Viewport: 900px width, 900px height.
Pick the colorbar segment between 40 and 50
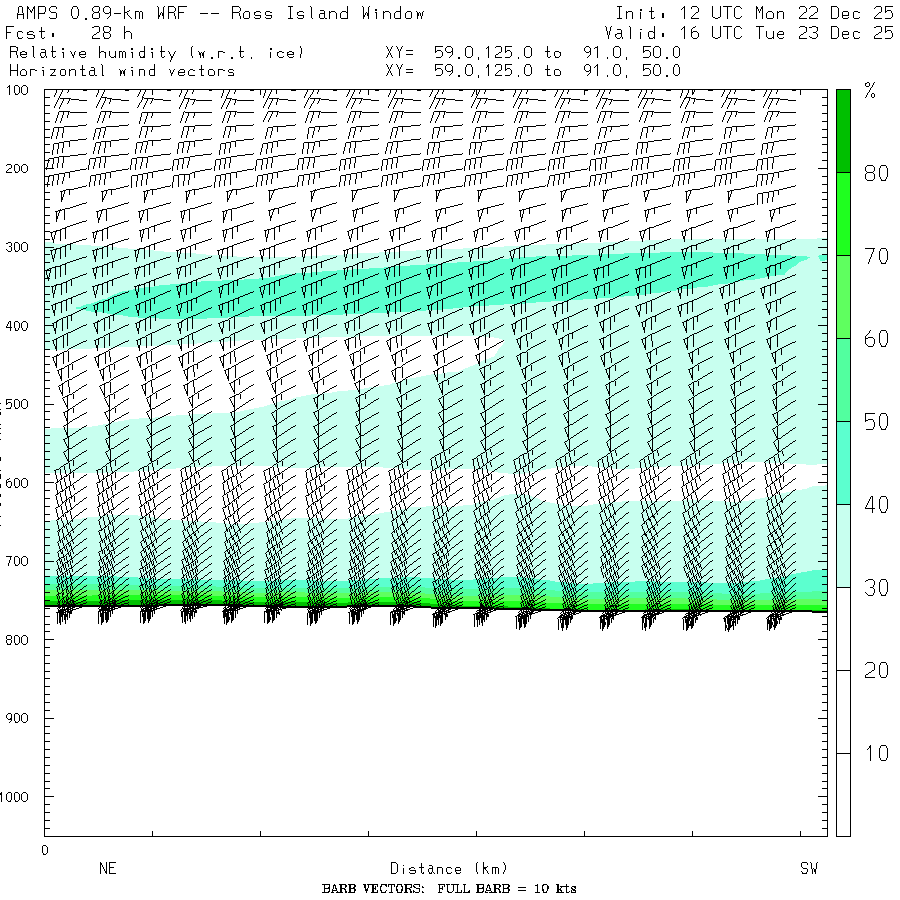pyautogui.click(x=843, y=462)
